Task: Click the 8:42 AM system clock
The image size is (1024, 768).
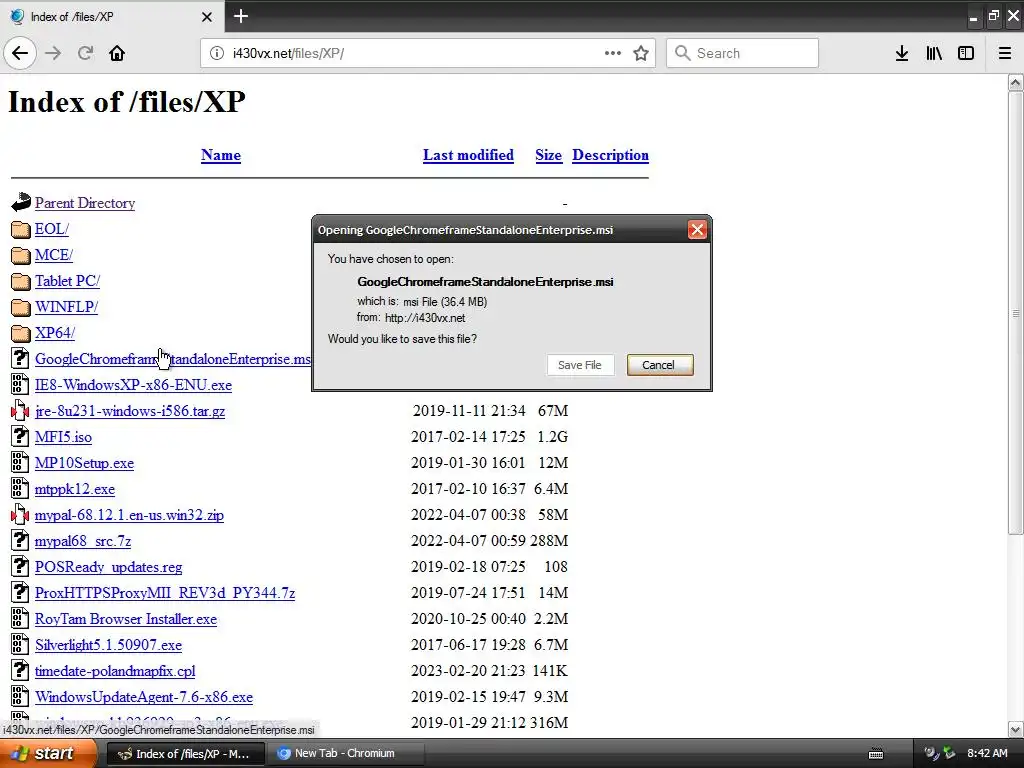Action: pos(987,754)
